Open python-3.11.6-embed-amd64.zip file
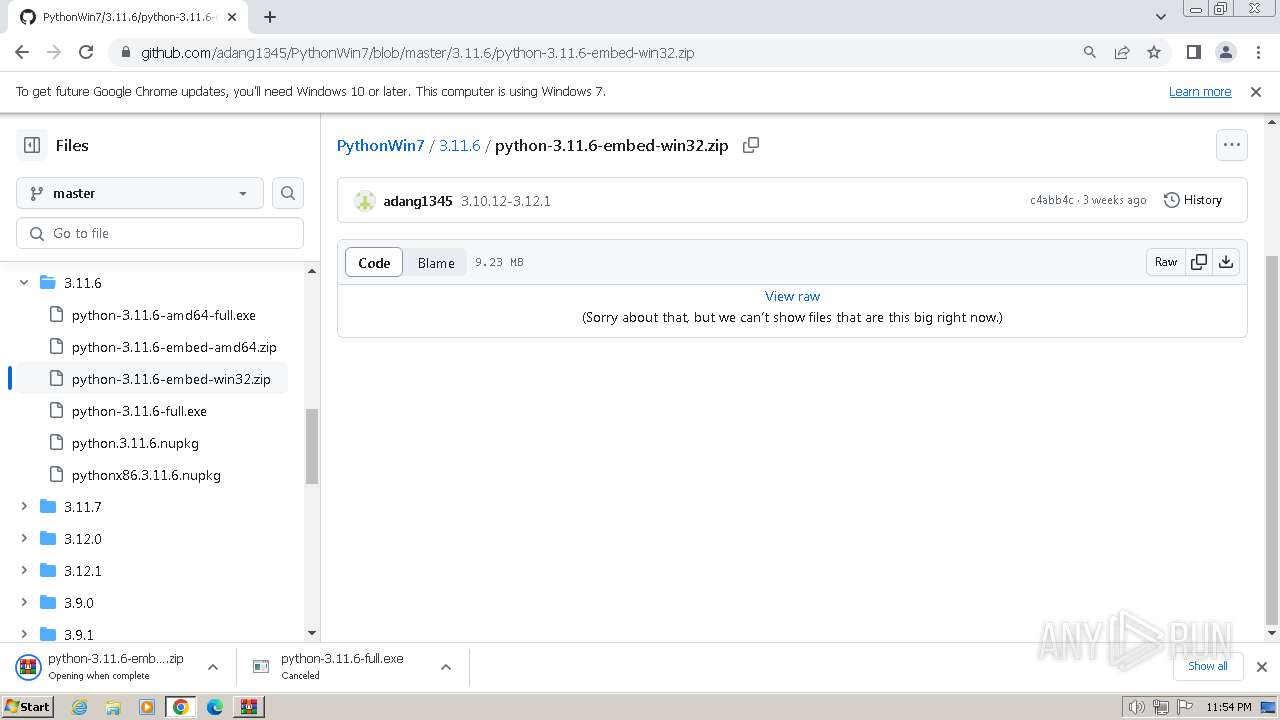Viewport: 1280px width, 720px height. 174,347
